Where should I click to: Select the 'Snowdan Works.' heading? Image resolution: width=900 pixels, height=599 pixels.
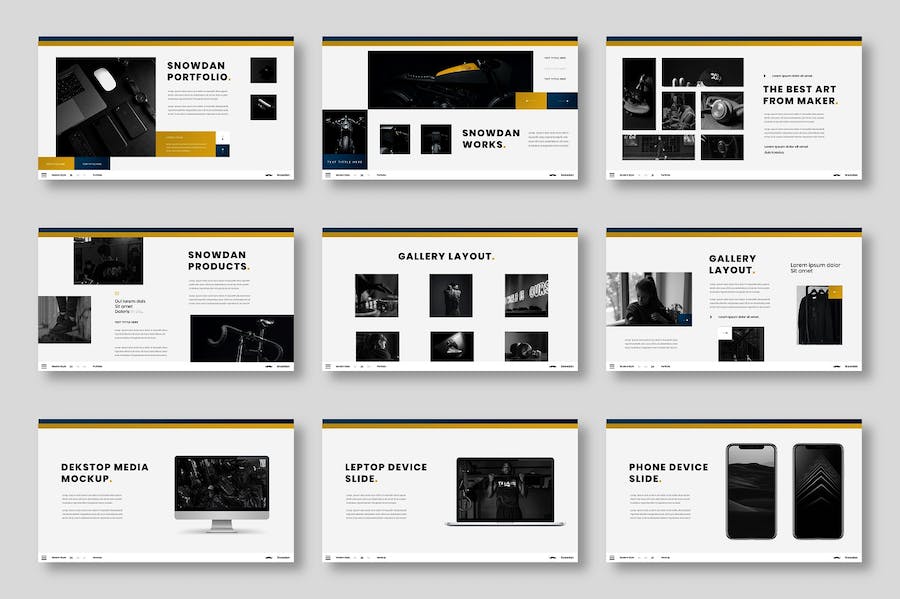pos(491,138)
